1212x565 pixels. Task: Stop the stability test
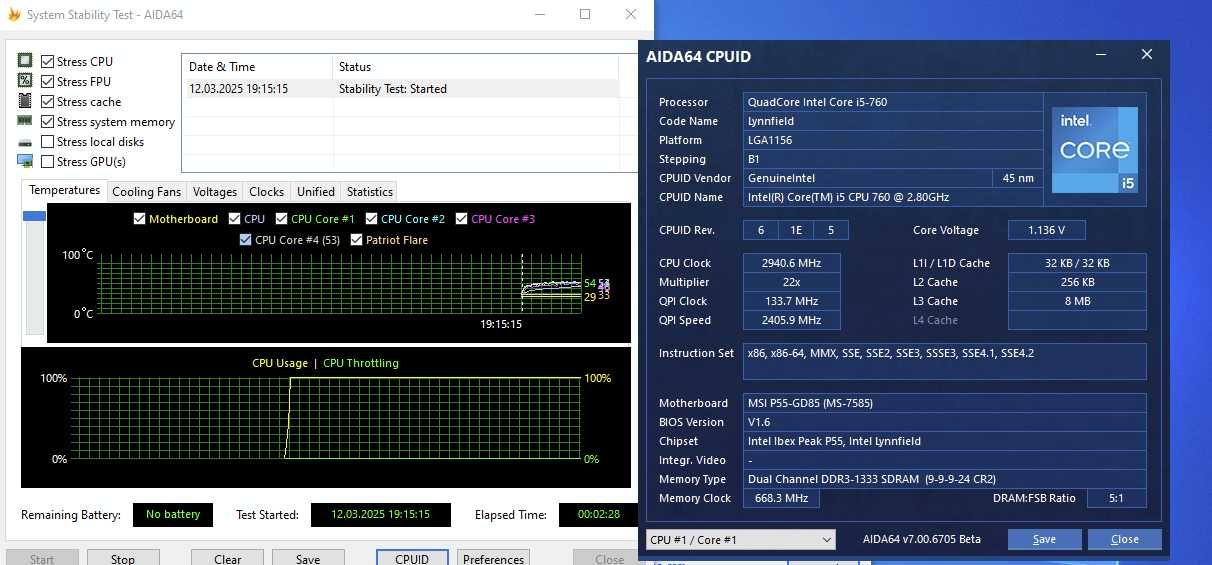coord(123,558)
